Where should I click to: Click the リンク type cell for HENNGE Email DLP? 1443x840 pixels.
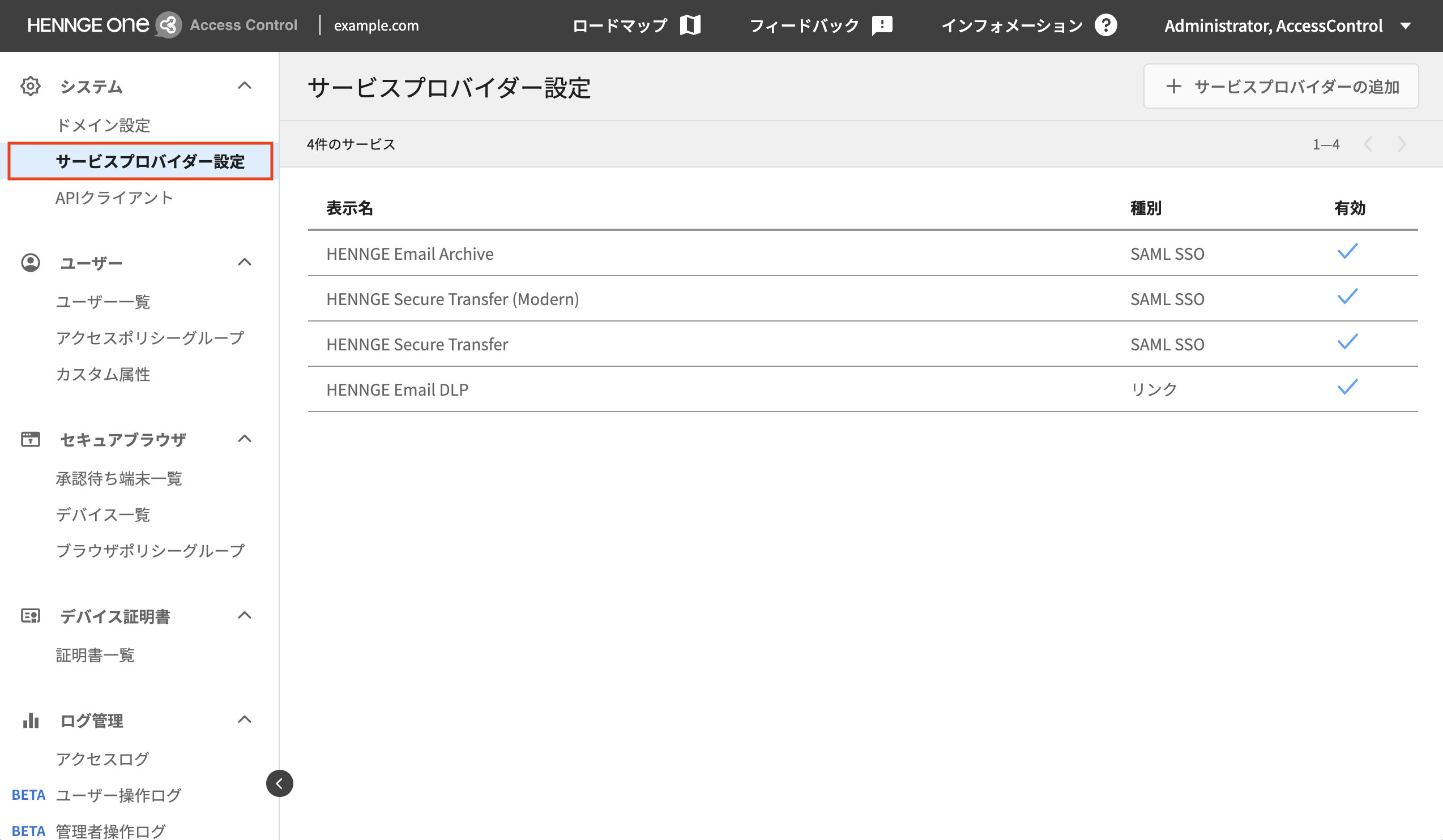tap(1153, 389)
